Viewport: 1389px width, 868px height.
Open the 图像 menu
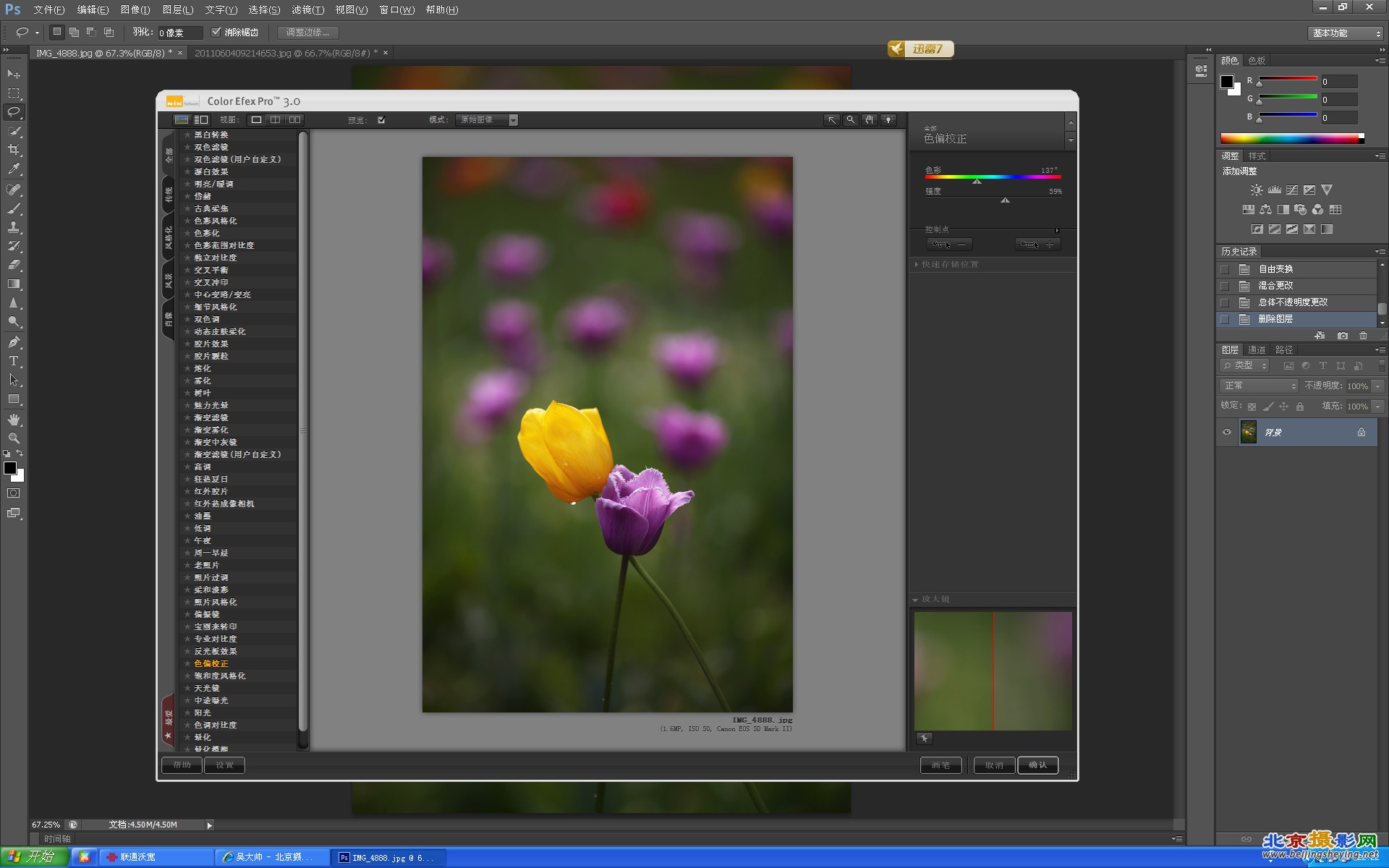[135, 10]
